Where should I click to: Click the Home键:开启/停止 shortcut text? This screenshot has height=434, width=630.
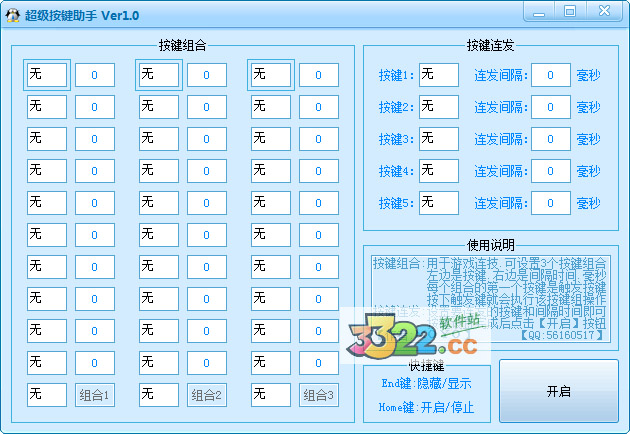click(427, 407)
